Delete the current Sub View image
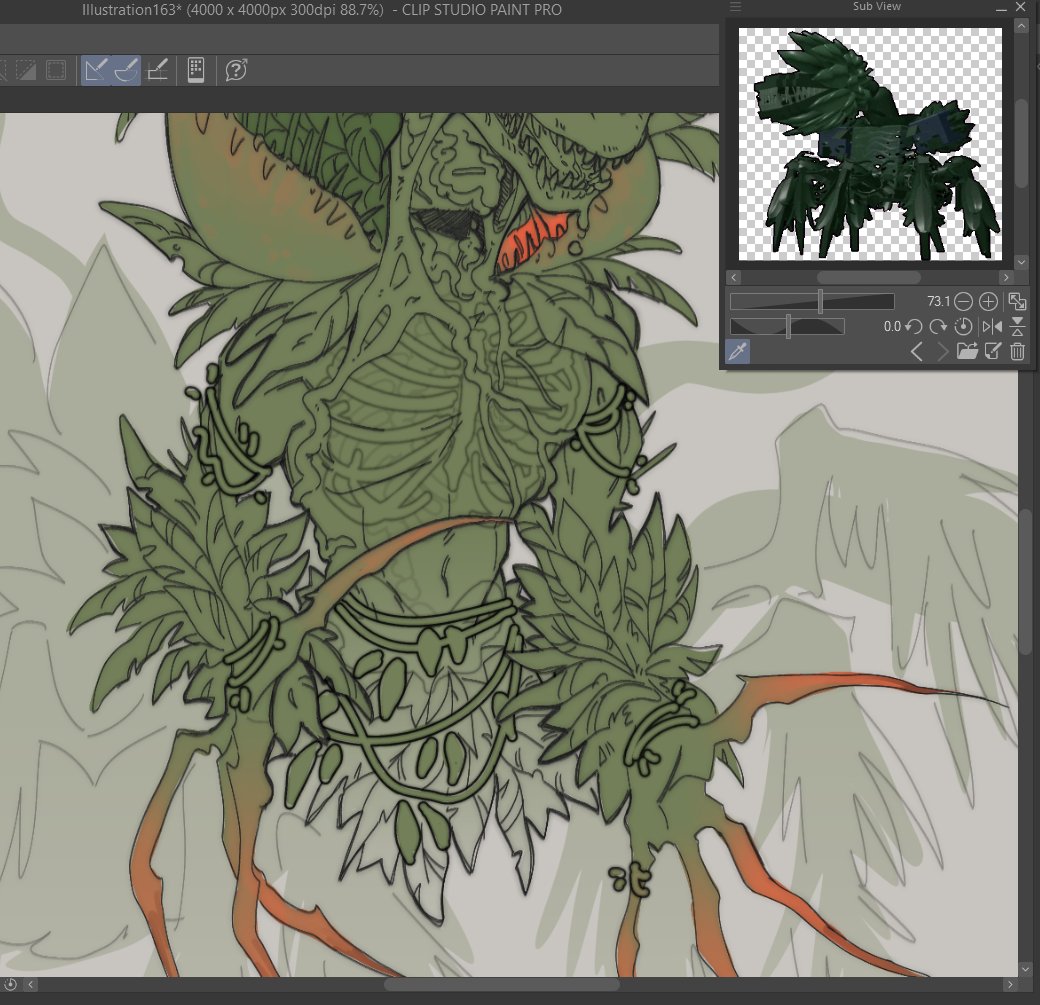Screen dimensions: 1040x1005 pyautogui.click(x=1017, y=352)
